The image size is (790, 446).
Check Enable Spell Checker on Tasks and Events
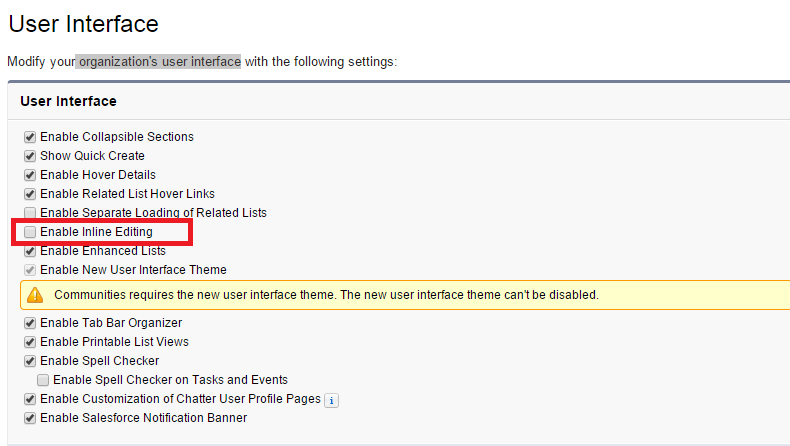point(43,380)
